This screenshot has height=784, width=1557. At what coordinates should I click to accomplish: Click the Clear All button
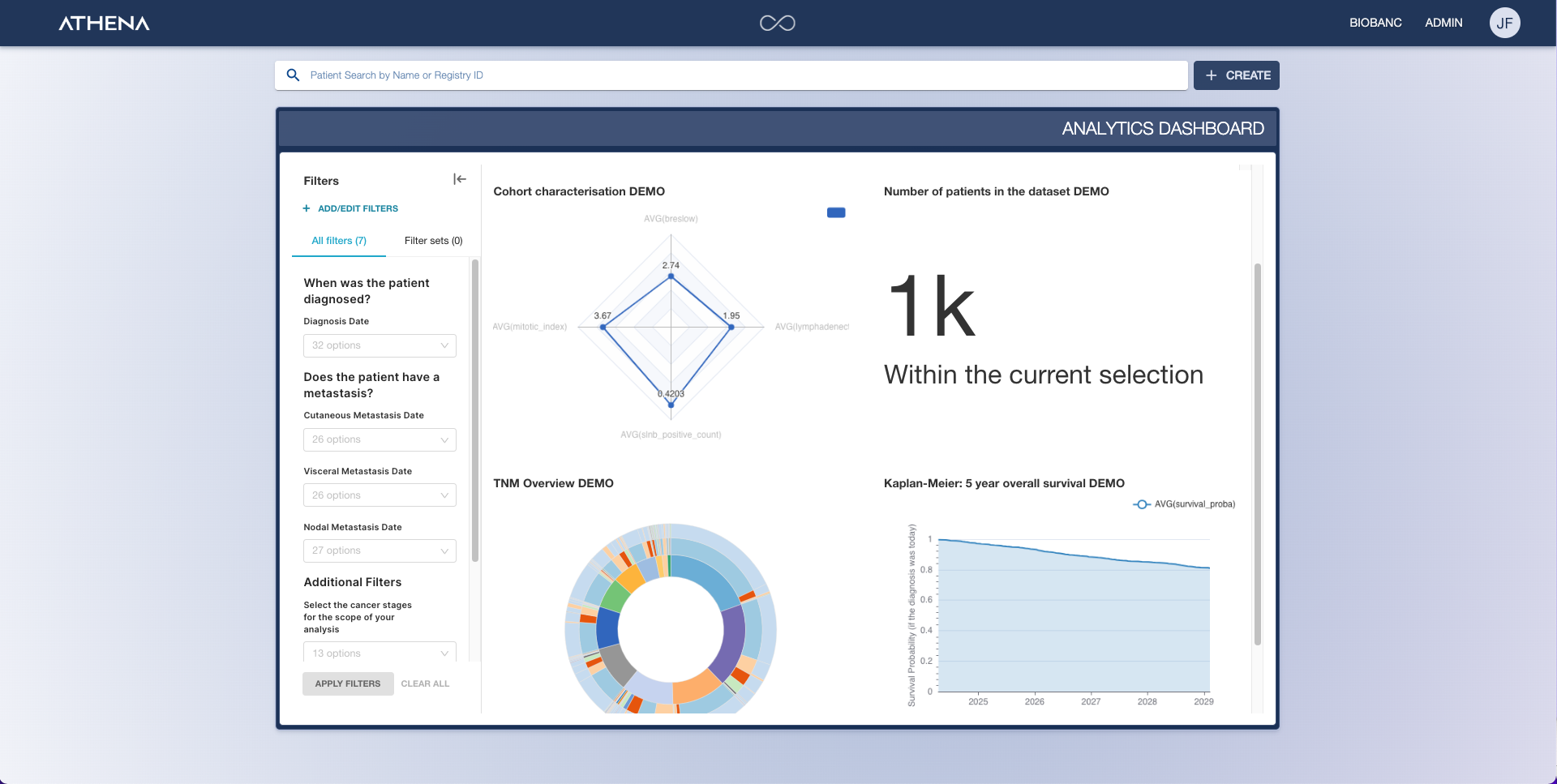[425, 683]
